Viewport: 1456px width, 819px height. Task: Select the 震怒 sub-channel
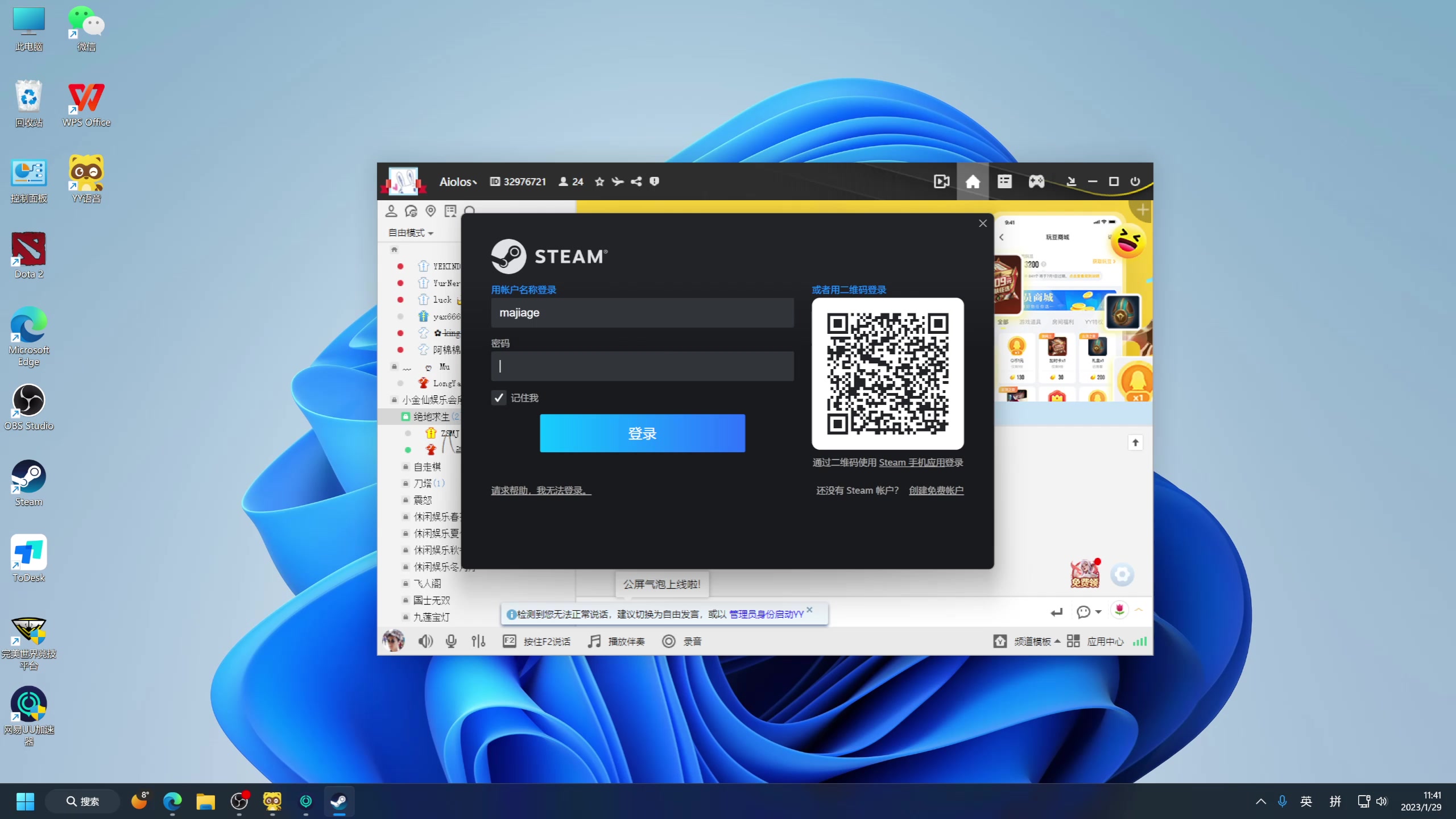pos(423,500)
